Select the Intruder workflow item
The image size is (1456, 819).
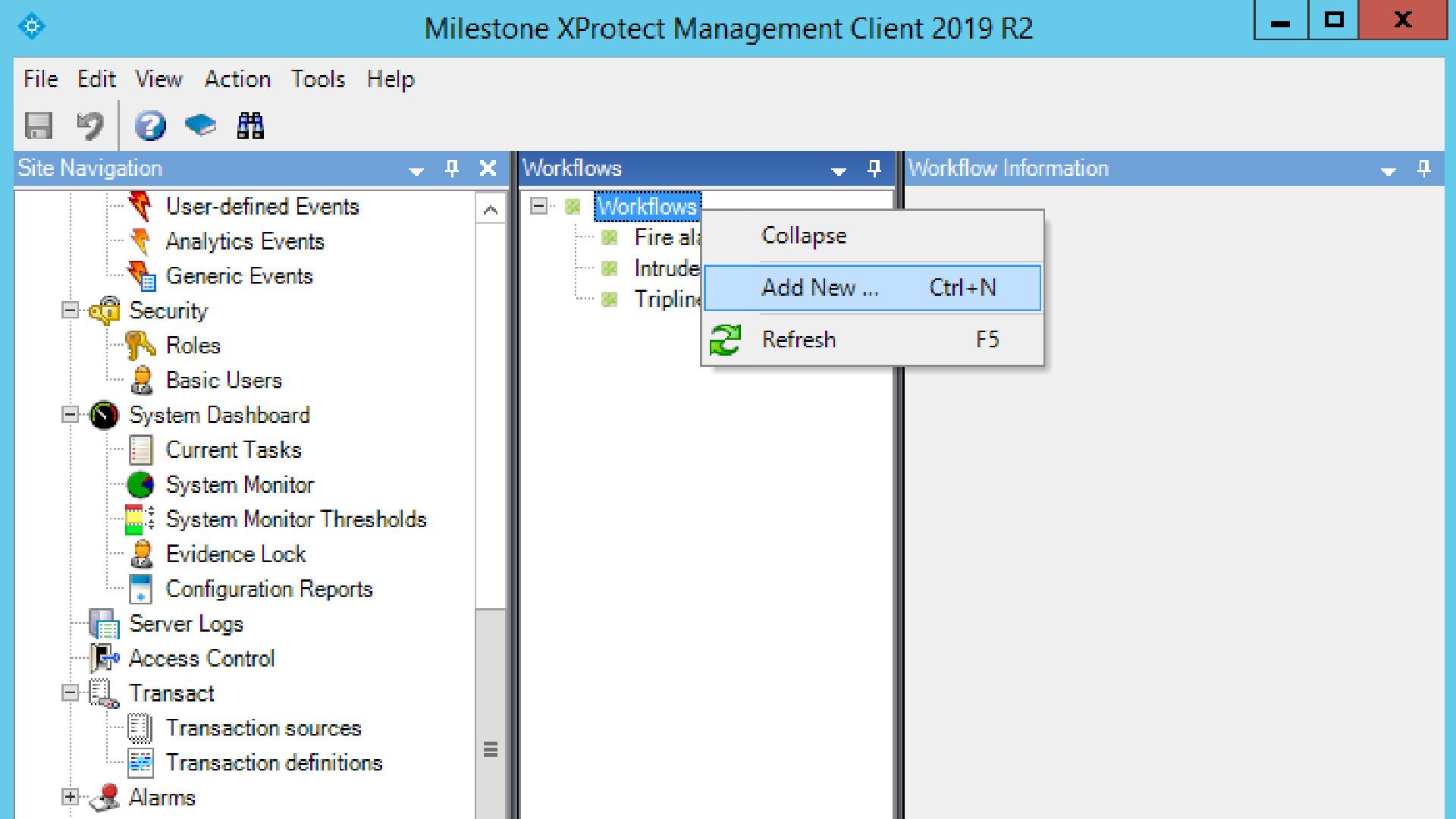(667, 268)
